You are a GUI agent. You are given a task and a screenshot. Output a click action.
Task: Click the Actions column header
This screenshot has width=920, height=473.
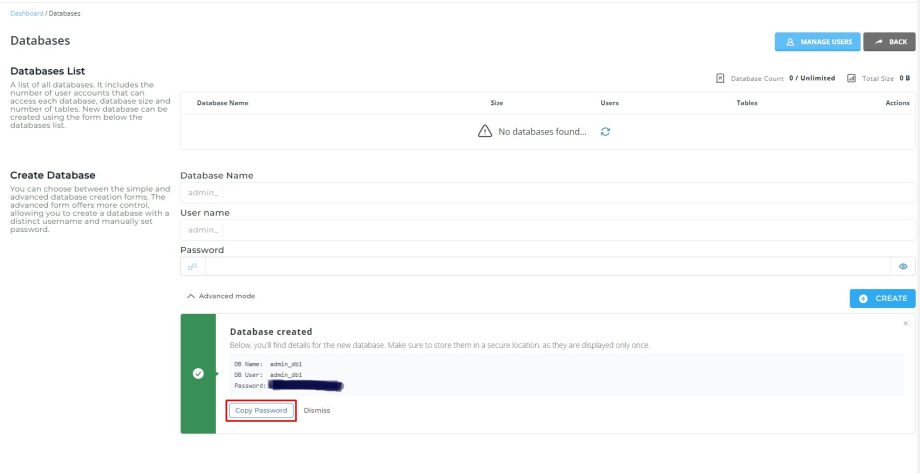pyautogui.click(x=897, y=103)
